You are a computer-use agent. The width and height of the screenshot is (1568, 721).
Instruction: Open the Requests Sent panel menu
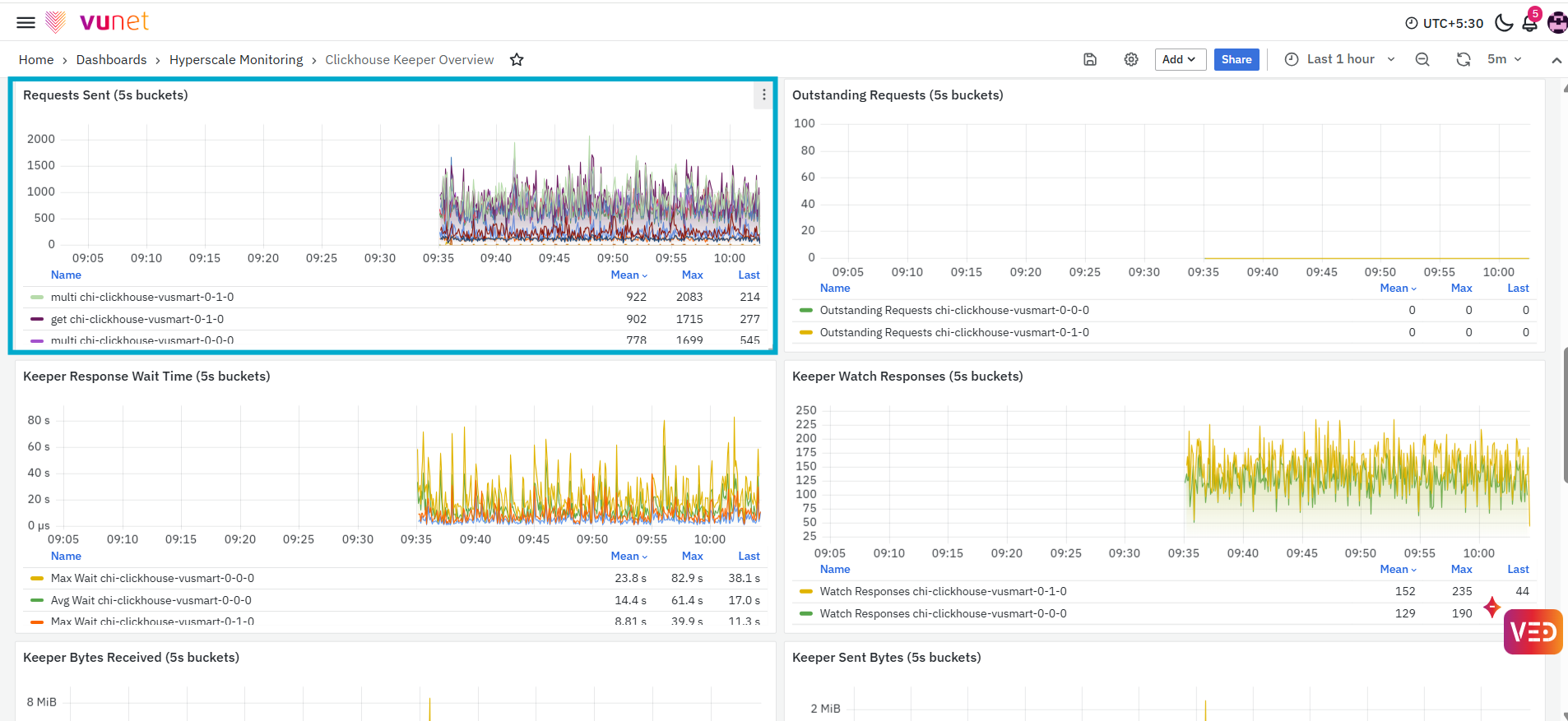(x=764, y=95)
